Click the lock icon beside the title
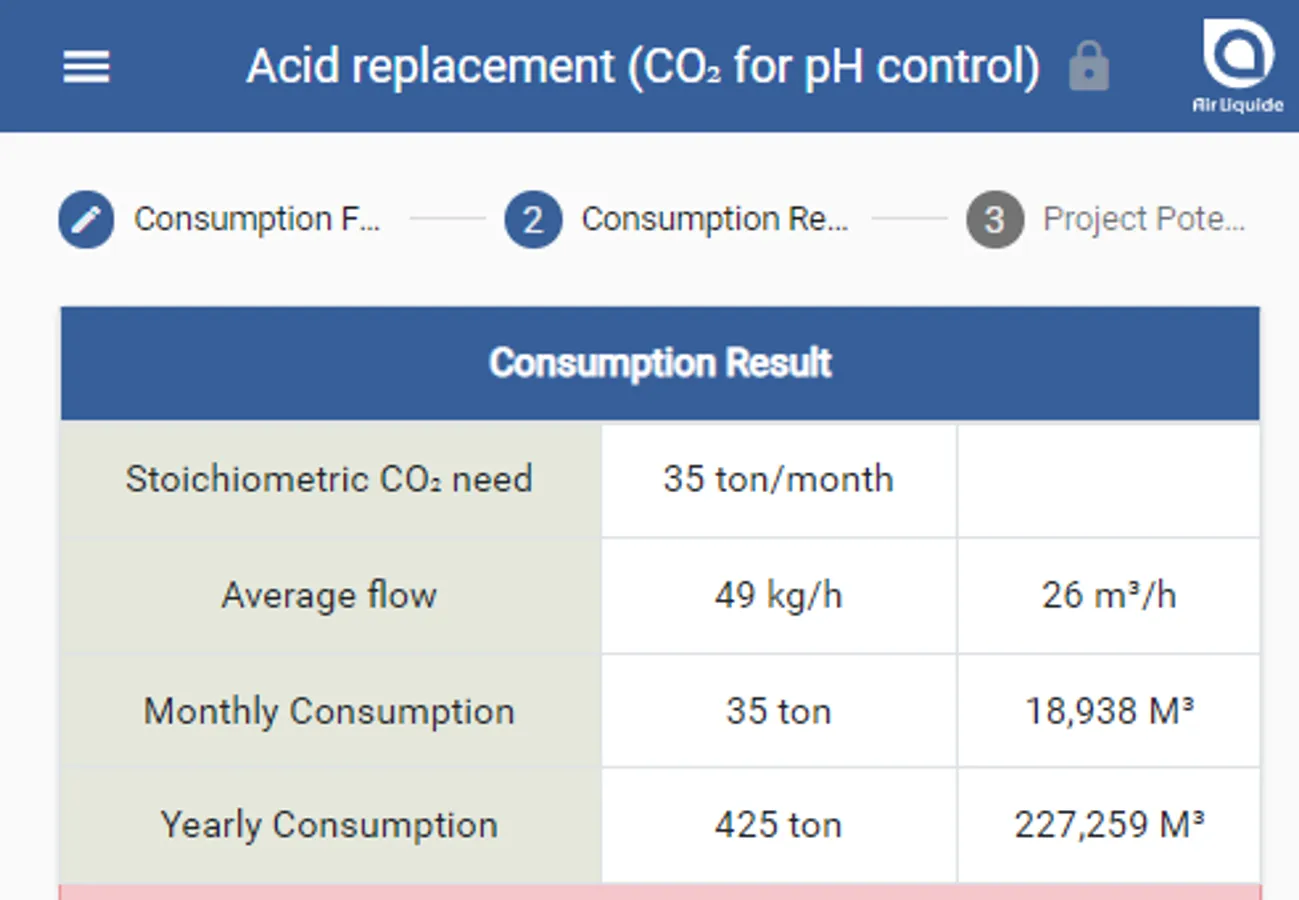This screenshot has height=900, width=1299. tap(1088, 67)
